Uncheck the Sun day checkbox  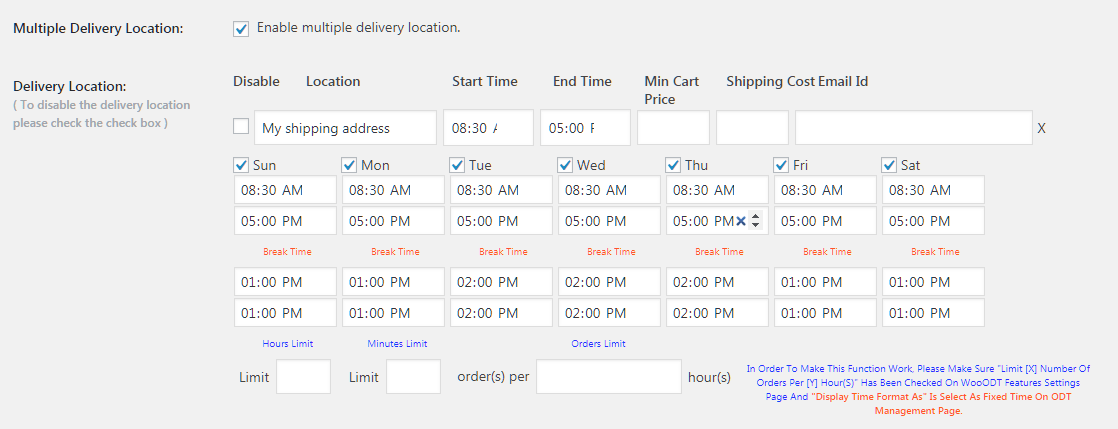241,165
